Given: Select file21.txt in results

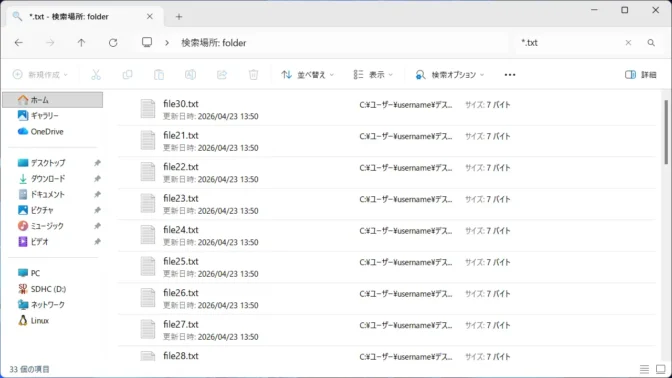Looking at the screenshot, I should 387,141.
